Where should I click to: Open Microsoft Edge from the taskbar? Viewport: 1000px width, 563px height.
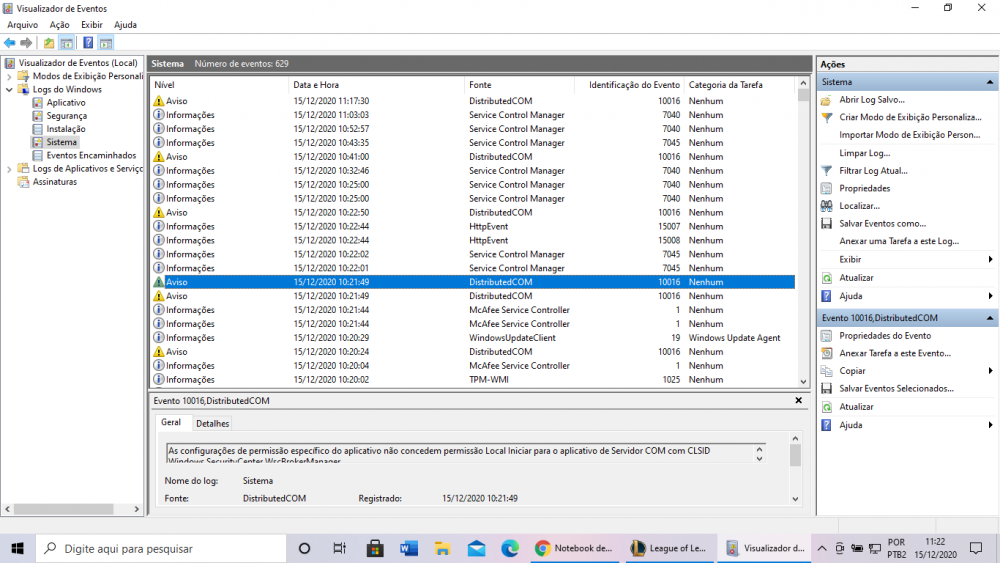pyautogui.click(x=509, y=548)
